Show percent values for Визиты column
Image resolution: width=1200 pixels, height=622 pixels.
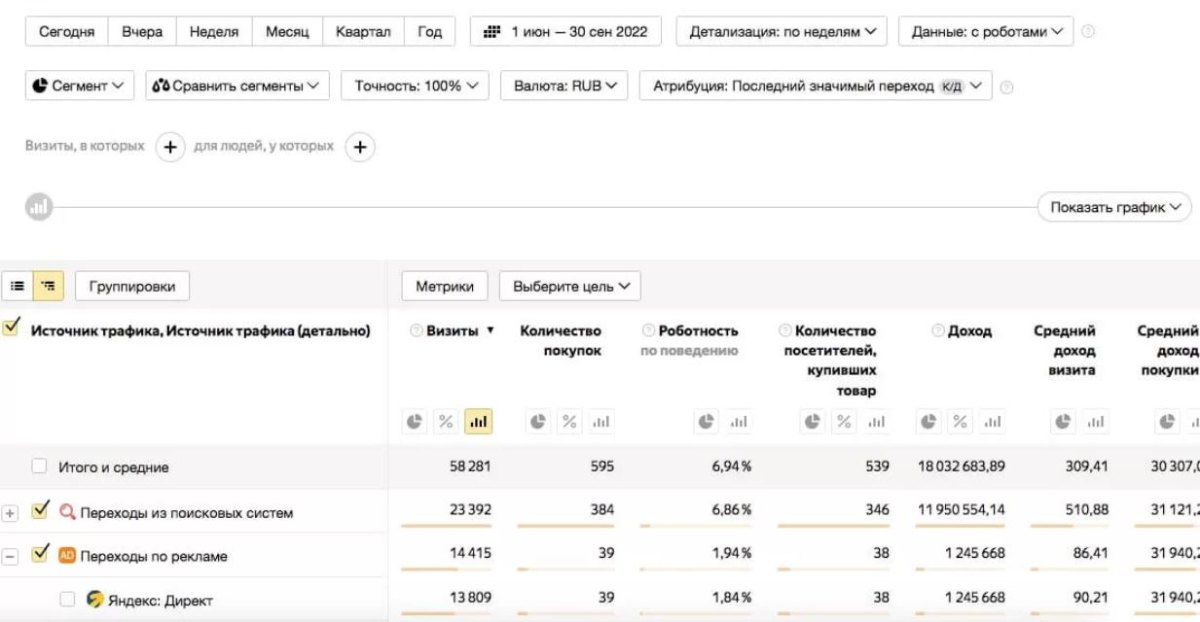(446, 422)
